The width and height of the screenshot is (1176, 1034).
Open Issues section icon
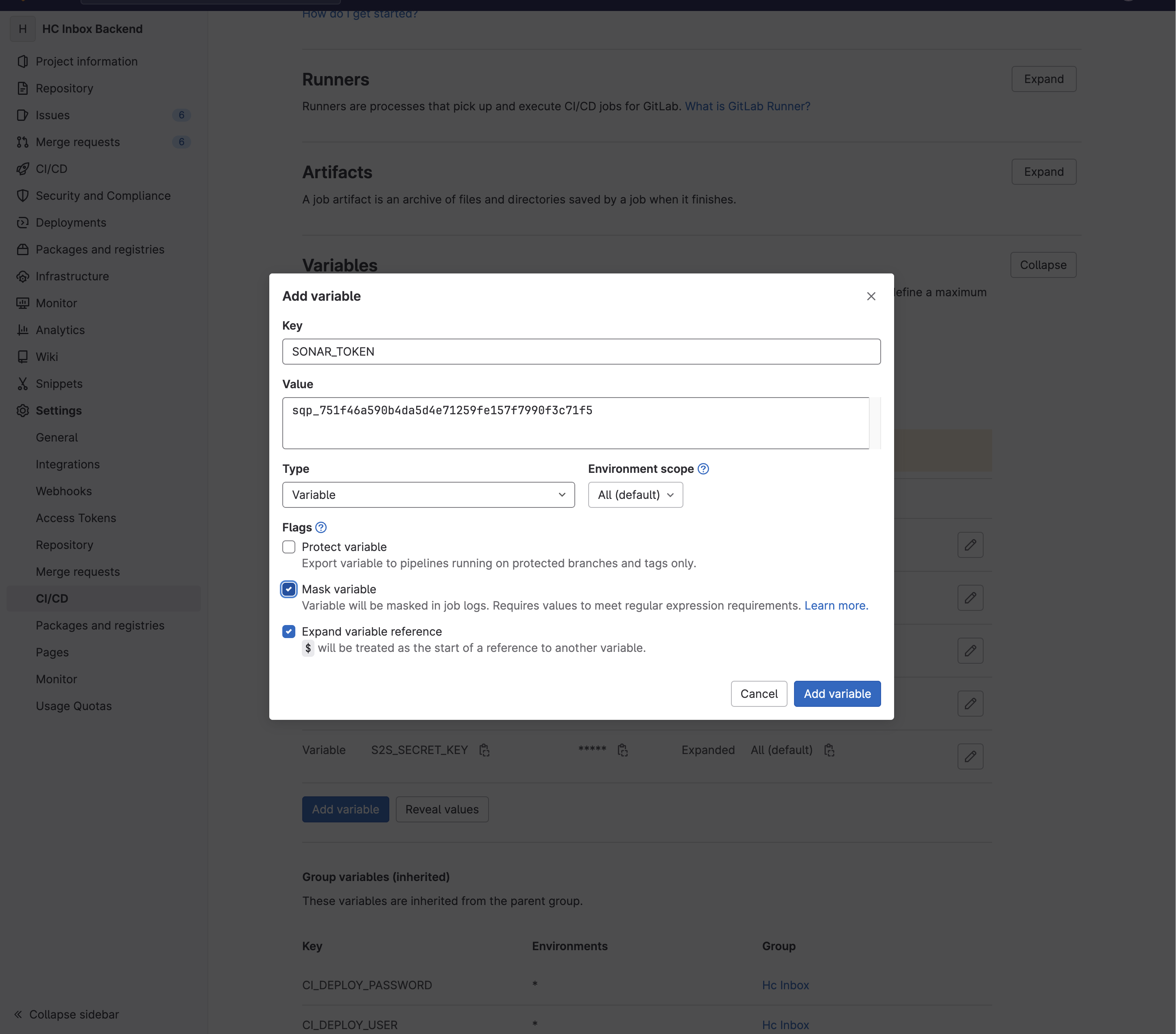pyautogui.click(x=22, y=115)
